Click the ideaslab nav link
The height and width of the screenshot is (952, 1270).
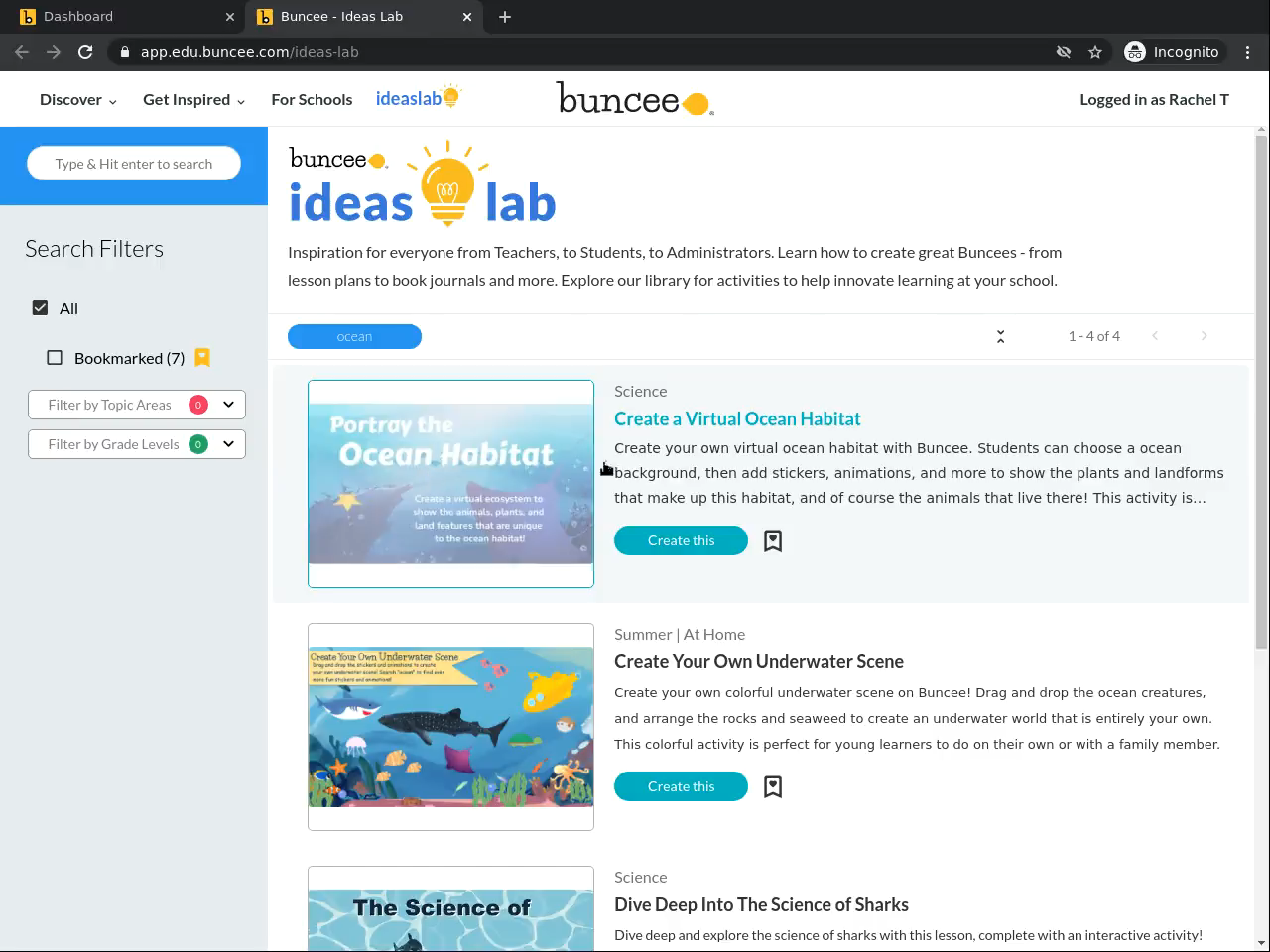point(418,98)
